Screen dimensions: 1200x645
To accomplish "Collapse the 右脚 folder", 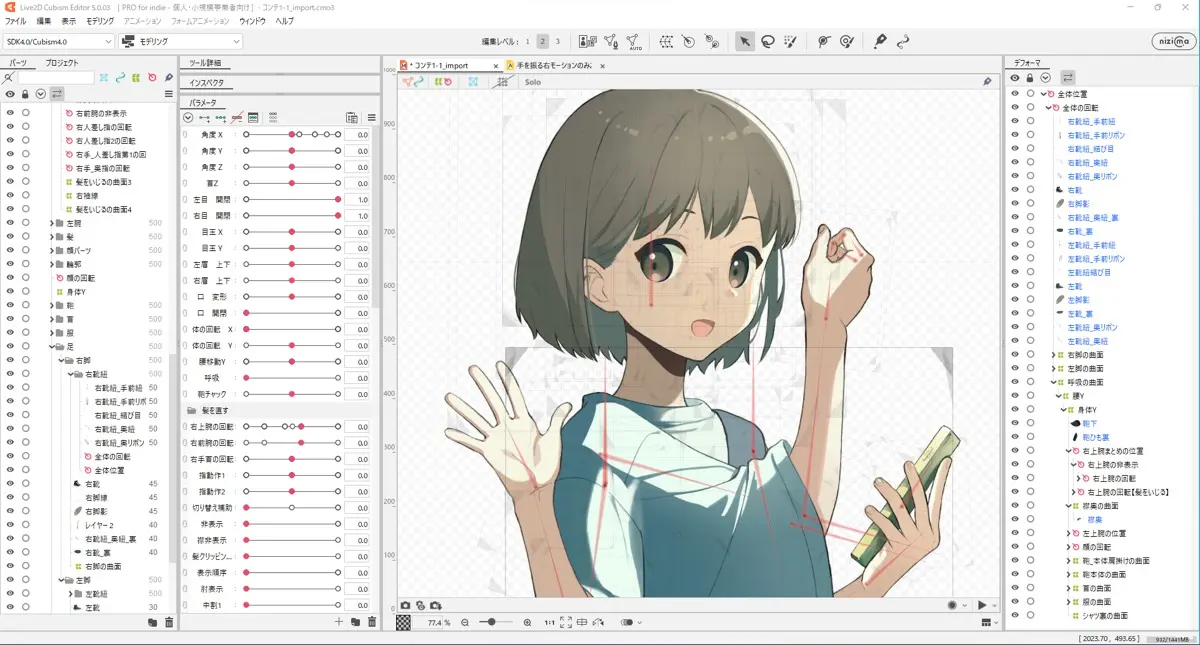I will pos(59,360).
